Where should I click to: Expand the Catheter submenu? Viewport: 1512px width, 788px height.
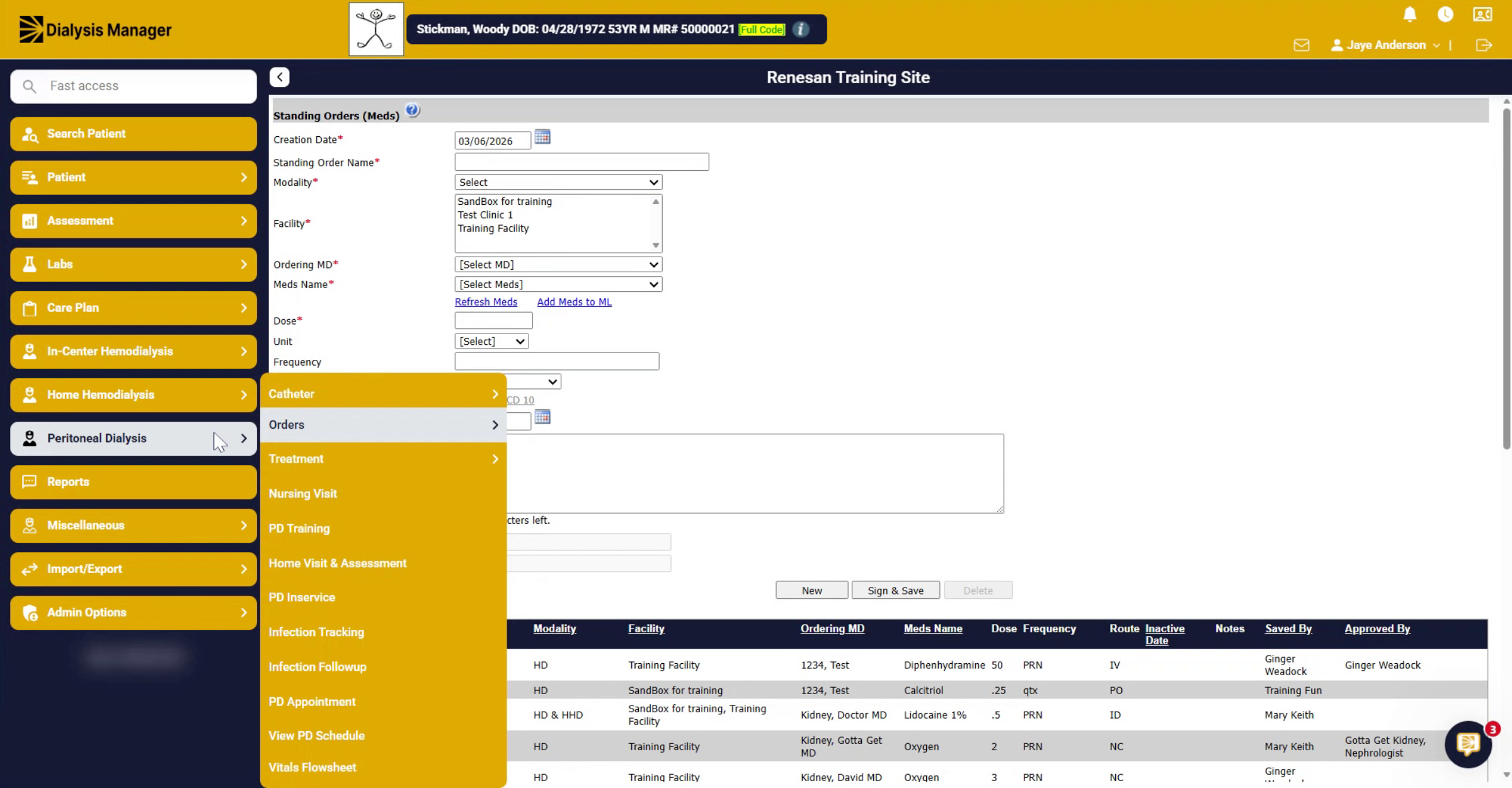pos(383,394)
